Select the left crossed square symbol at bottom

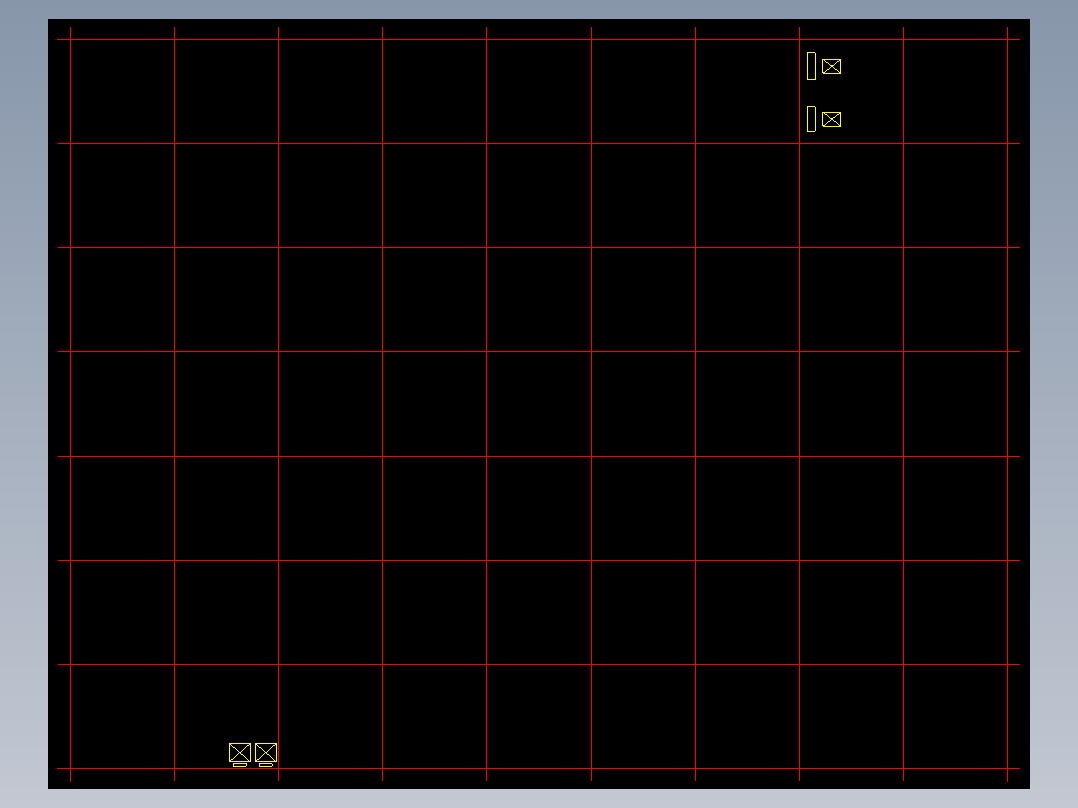(x=240, y=752)
